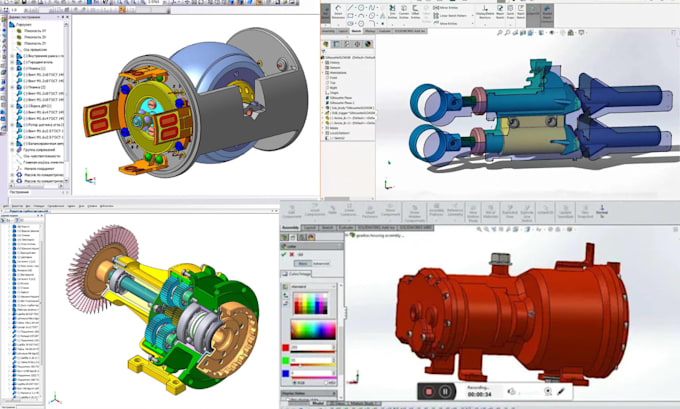Screen dimensions: 680x409
Task: Click the Convert Entities tool
Action: point(404,12)
